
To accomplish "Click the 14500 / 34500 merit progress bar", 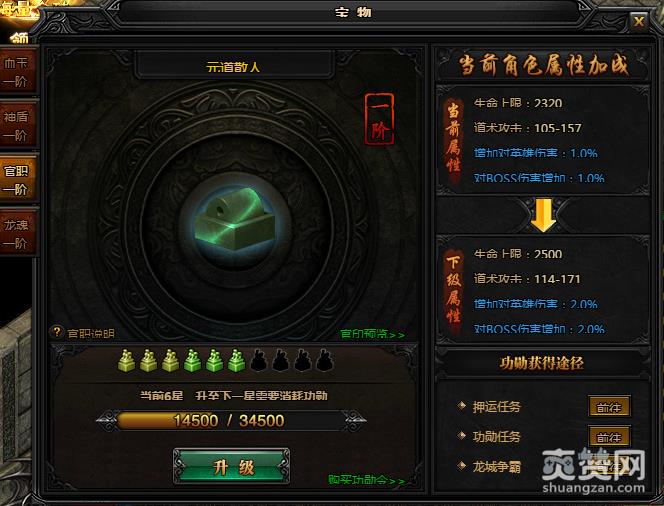I will point(231,420).
